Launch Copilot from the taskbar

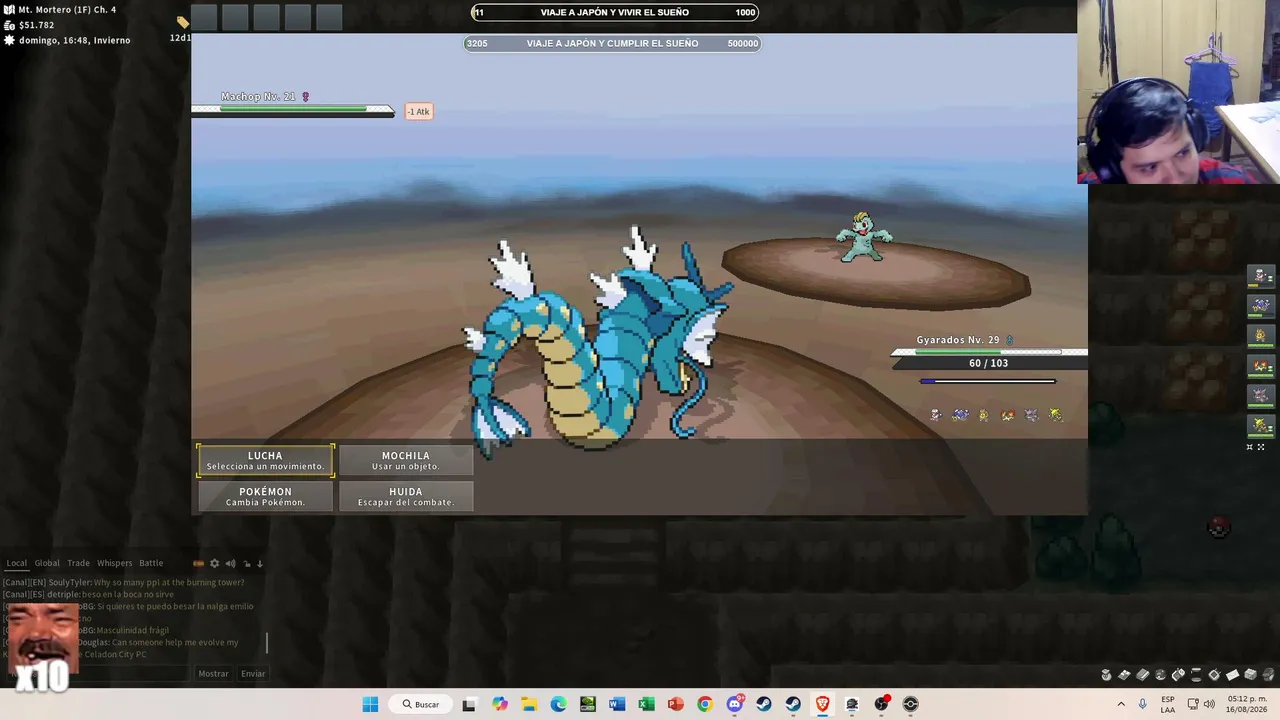click(x=499, y=704)
